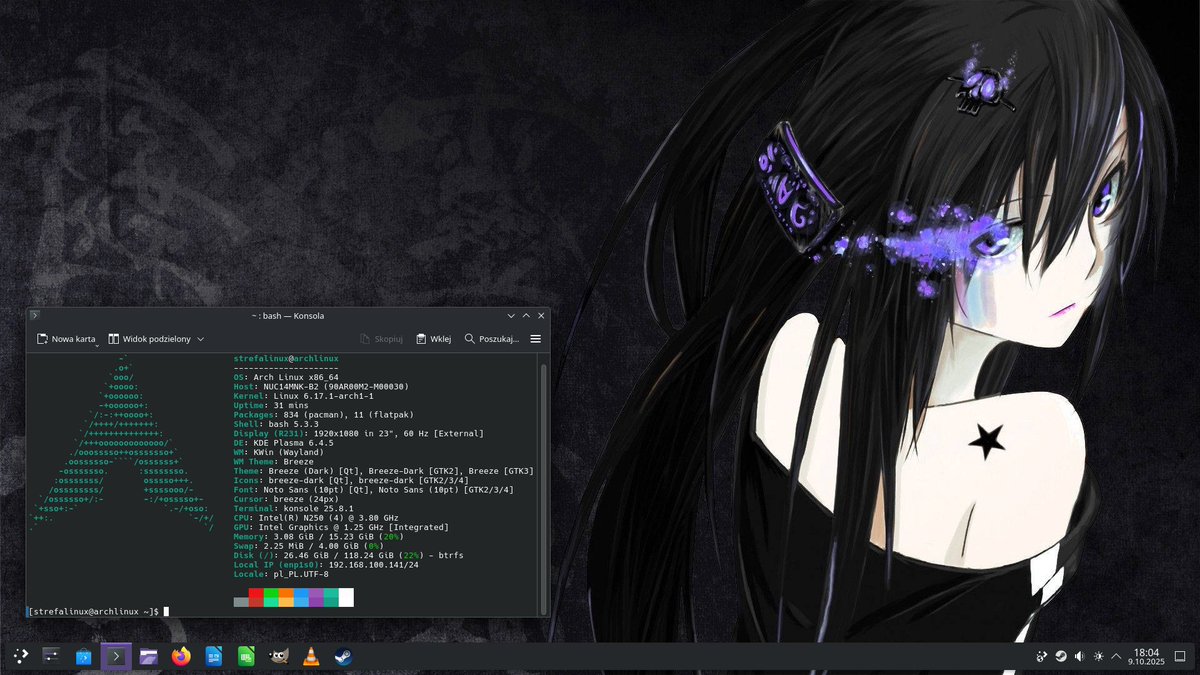Open VLC media player from the taskbar
Screen dimensions: 1200x675
pyautogui.click(x=311, y=656)
